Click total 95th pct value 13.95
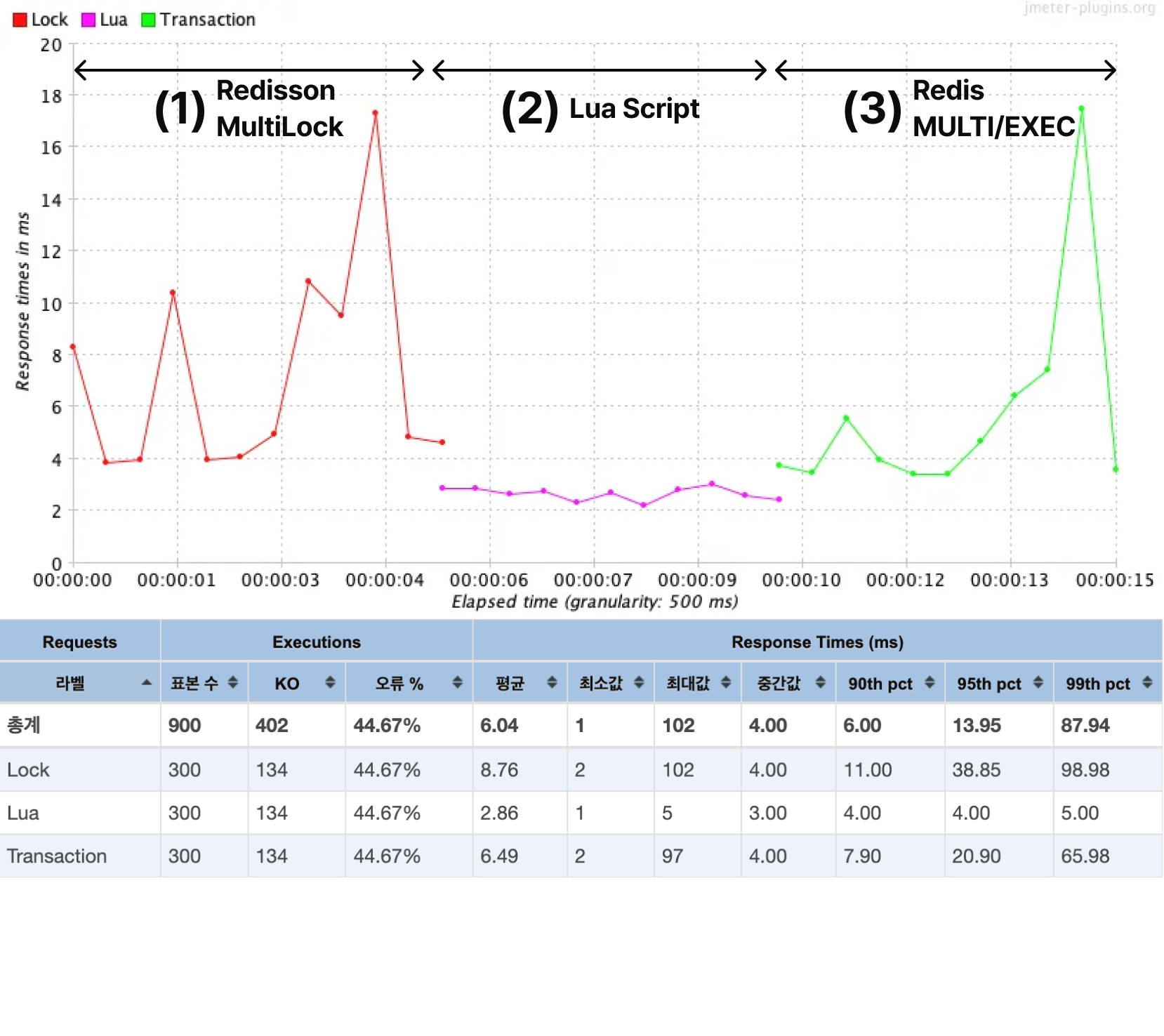Viewport: 1164px width, 1036px height. coord(977,726)
